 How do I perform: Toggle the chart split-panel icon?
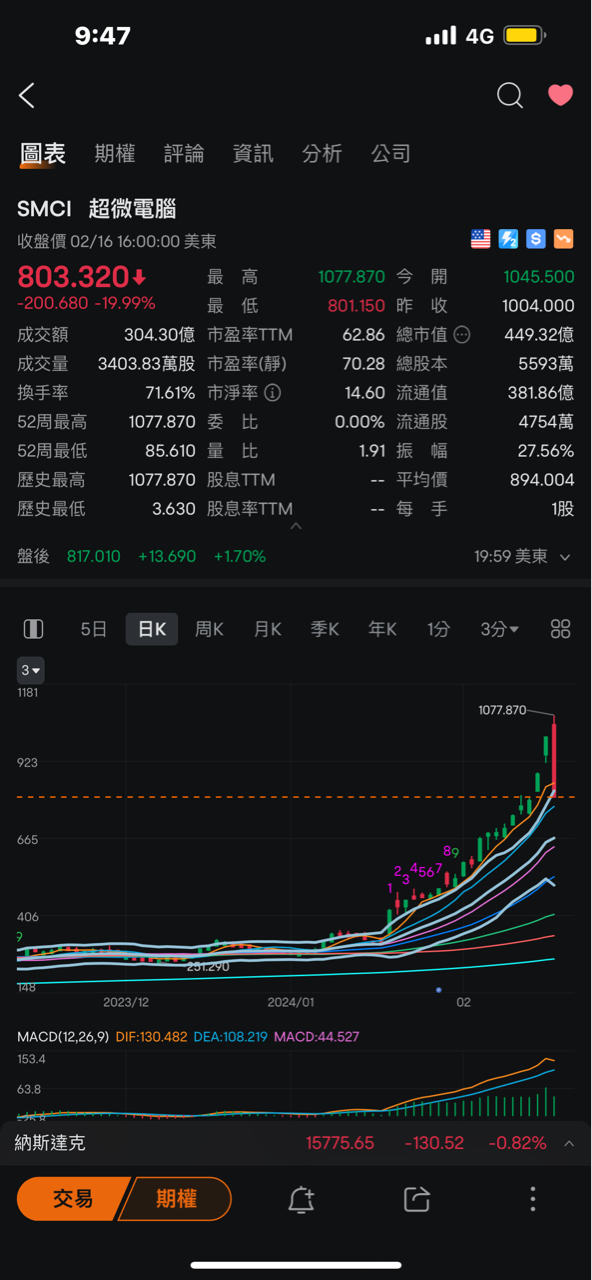[33, 629]
